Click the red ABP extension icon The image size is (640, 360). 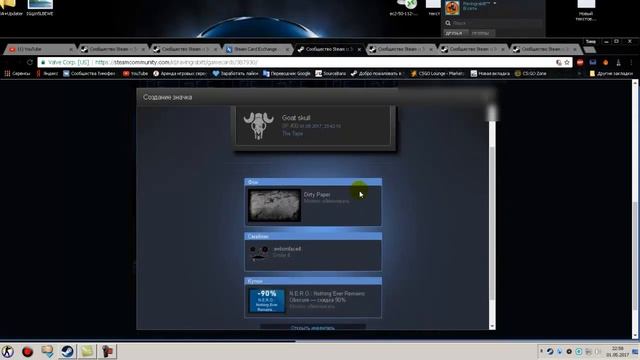pos(580,62)
